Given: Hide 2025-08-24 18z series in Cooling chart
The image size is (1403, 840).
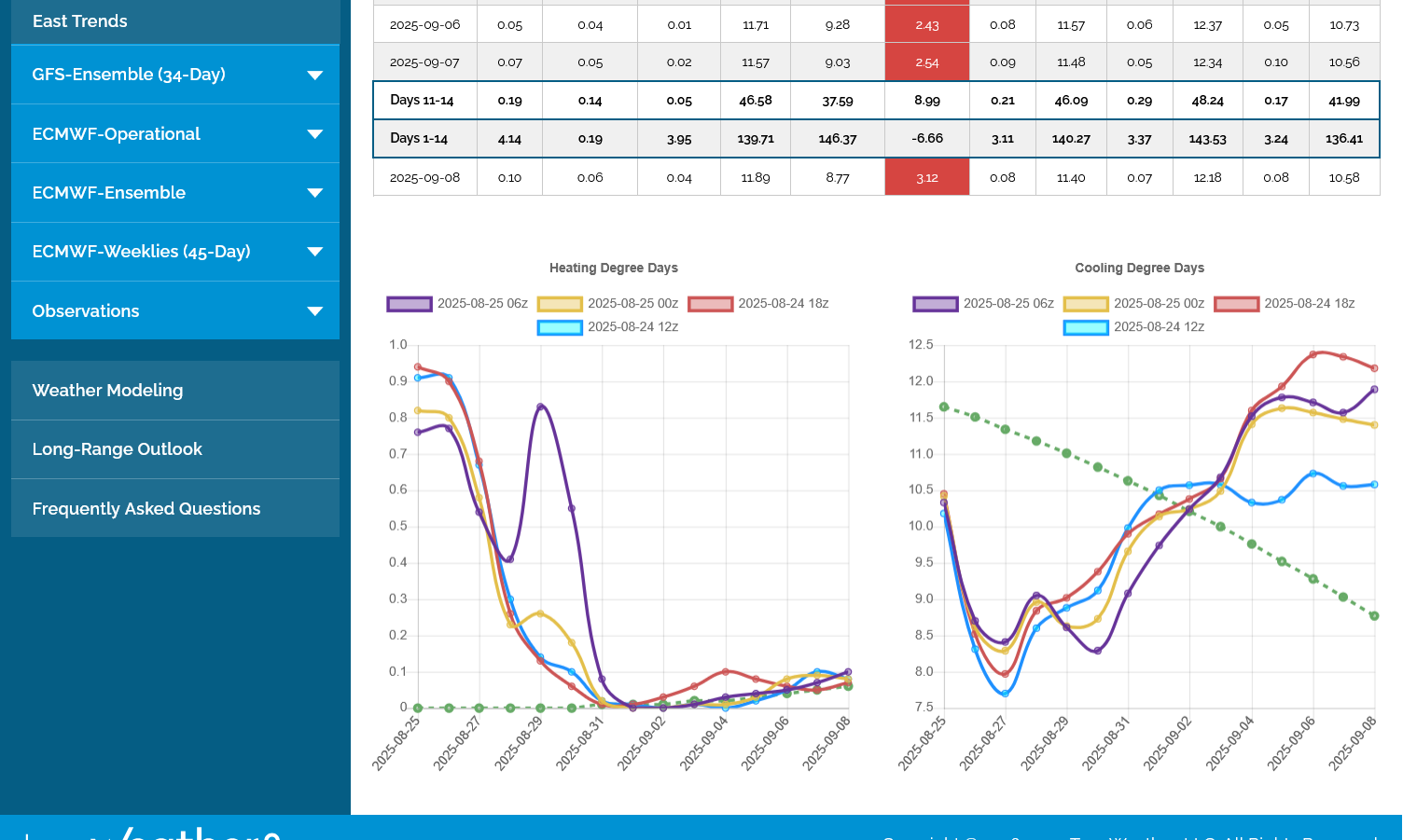Looking at the screenshot, I should pos(1309,304).
